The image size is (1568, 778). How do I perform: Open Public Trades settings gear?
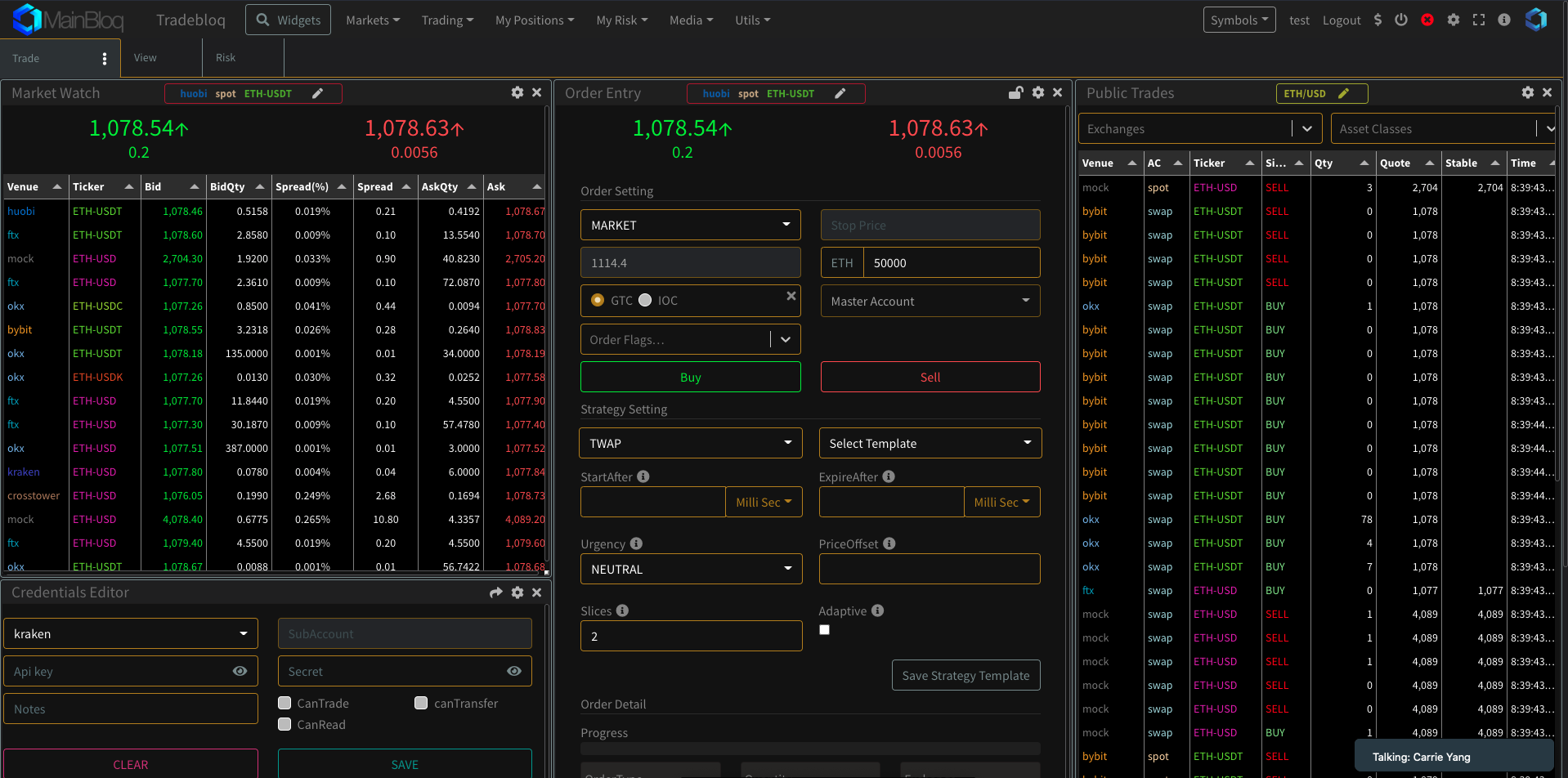click(1527, 92)
